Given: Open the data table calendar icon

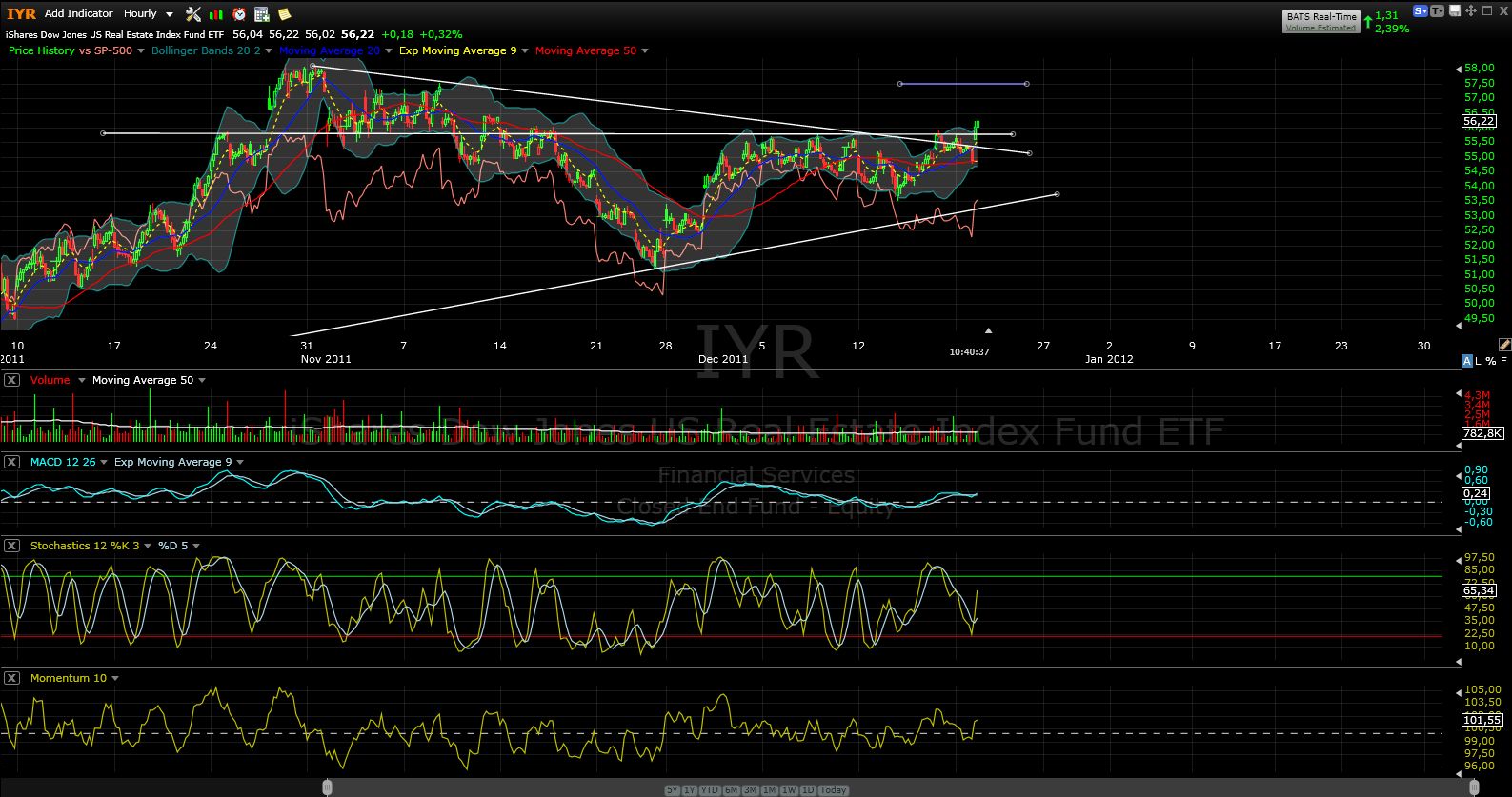Looking at the screenshot, I should click(262, 13).
